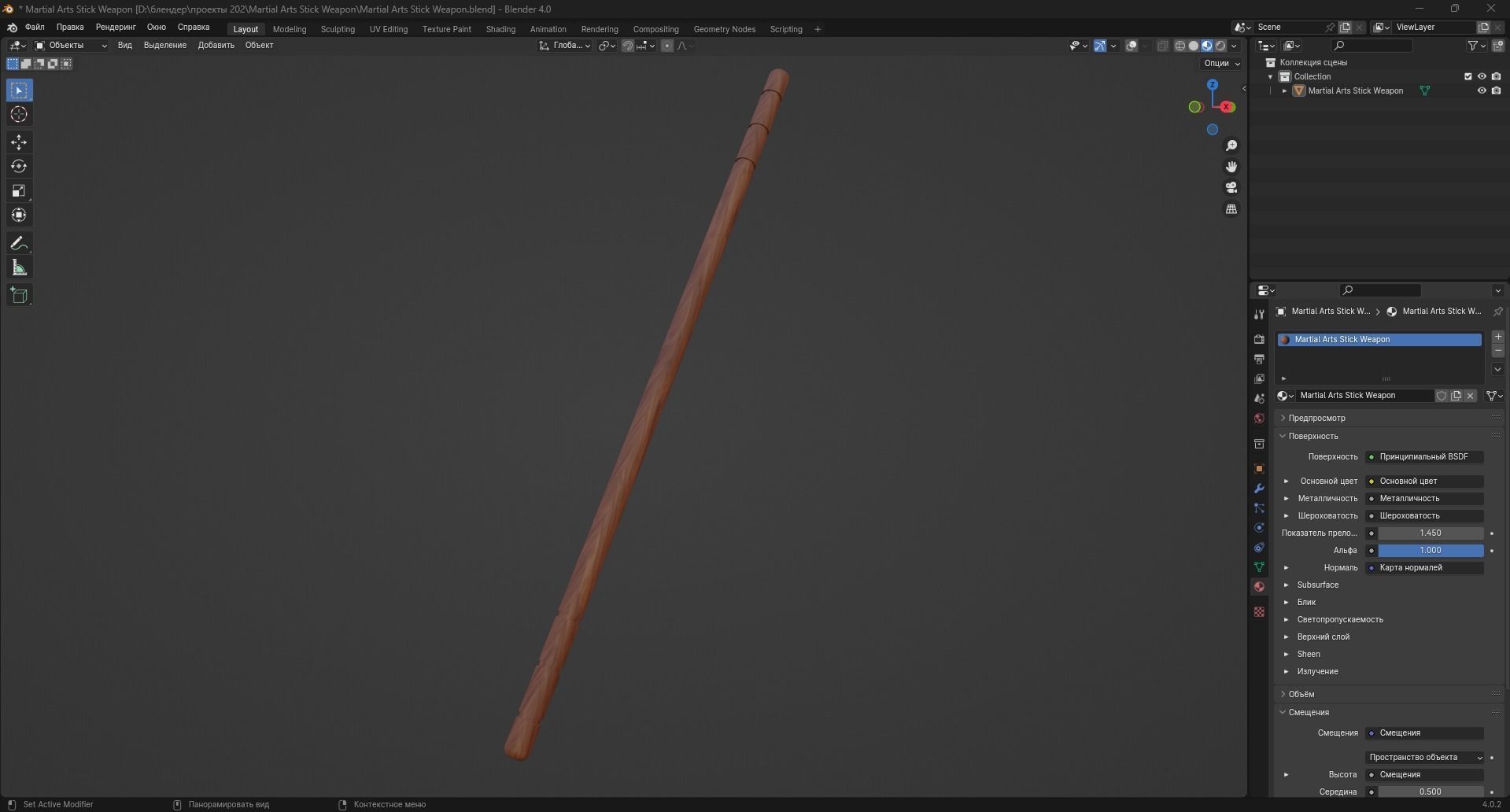Click the blue Z axis gizmo handle
This screenshot has height=812, width=1510.
(x=1213, y=84)
